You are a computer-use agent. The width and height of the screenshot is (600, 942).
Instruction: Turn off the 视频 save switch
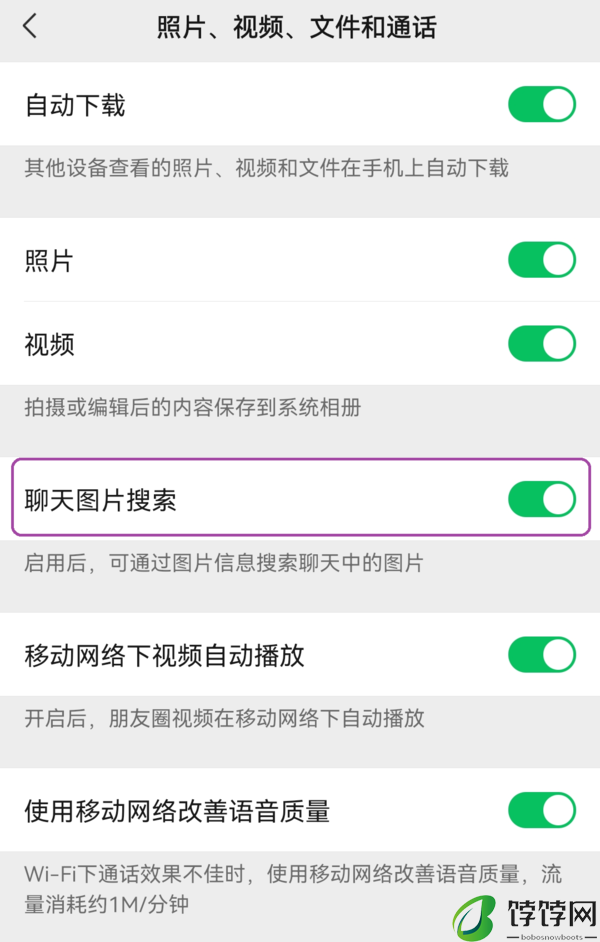tap(542, 344)
